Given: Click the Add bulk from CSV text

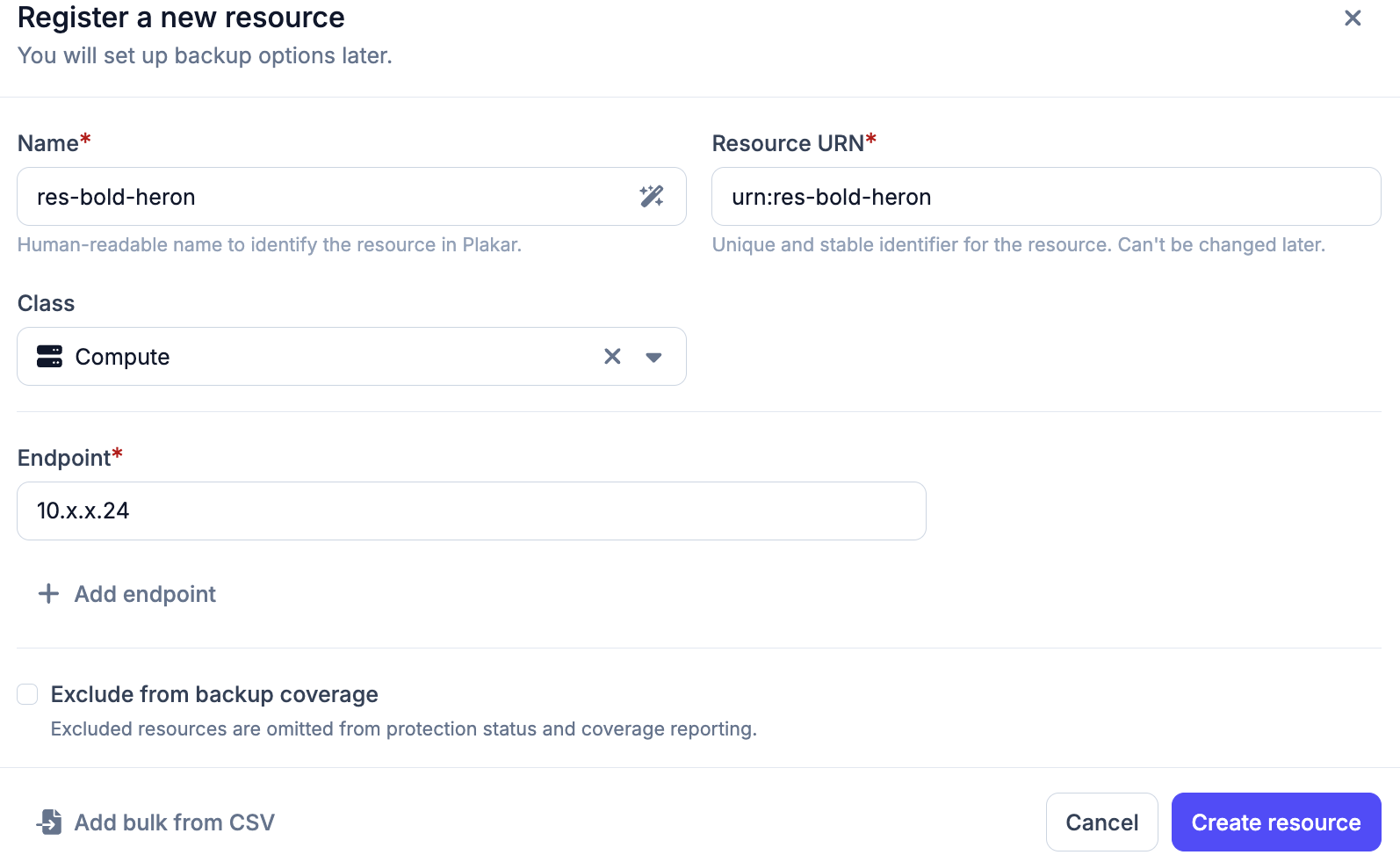Looking at the screenshot, I should (x=175, y=822).
